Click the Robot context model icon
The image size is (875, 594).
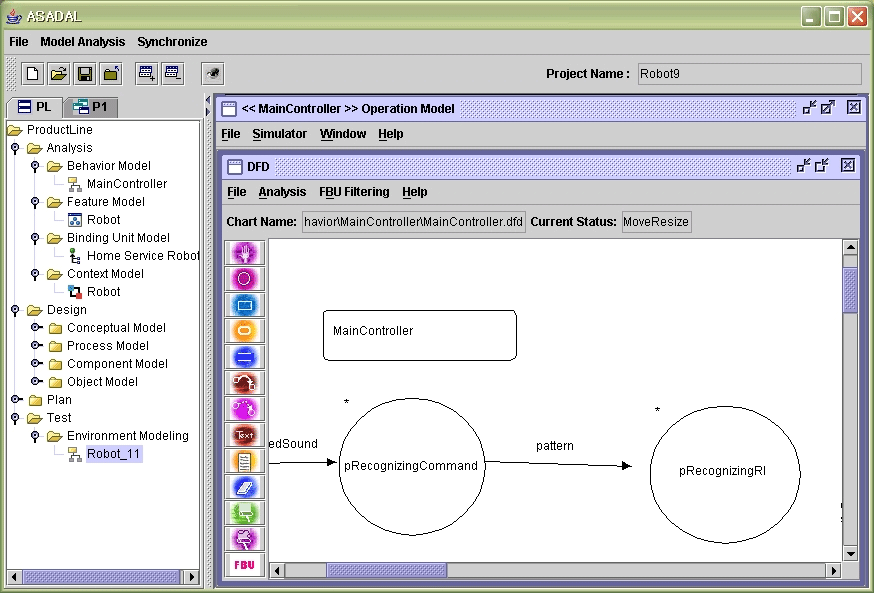(74, 291)
